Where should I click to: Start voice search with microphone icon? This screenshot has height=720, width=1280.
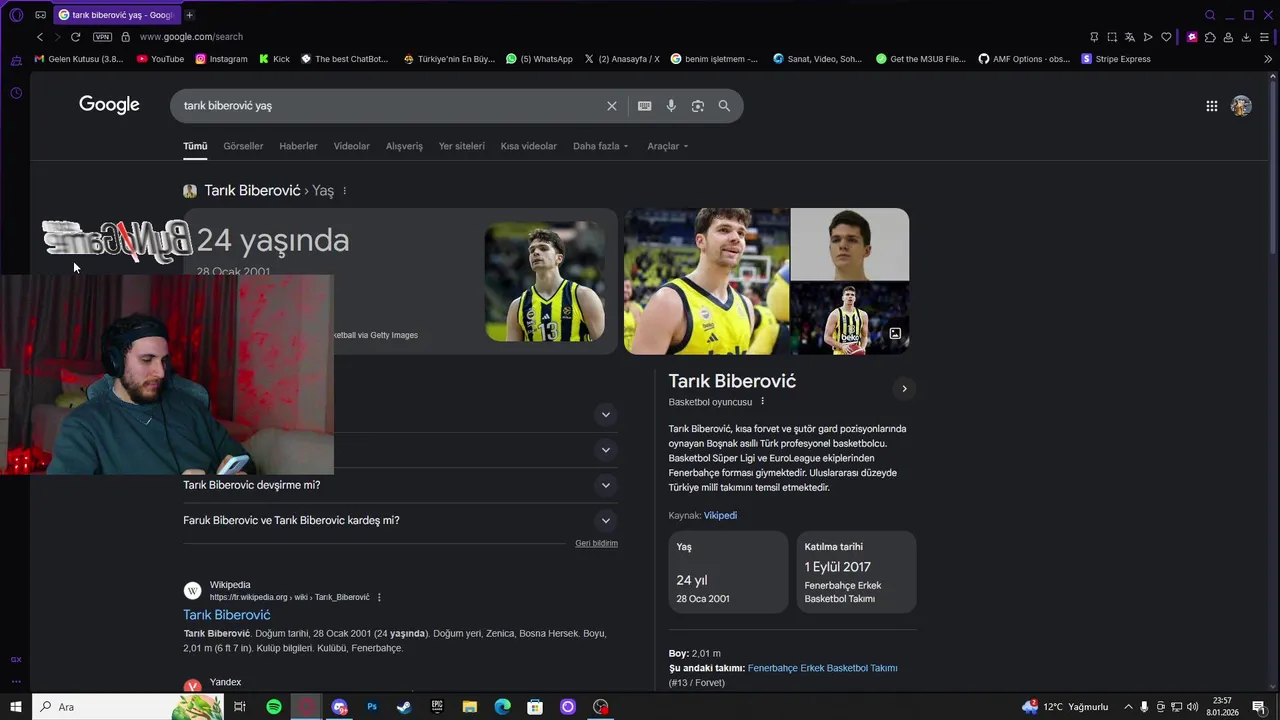[671, 106]
